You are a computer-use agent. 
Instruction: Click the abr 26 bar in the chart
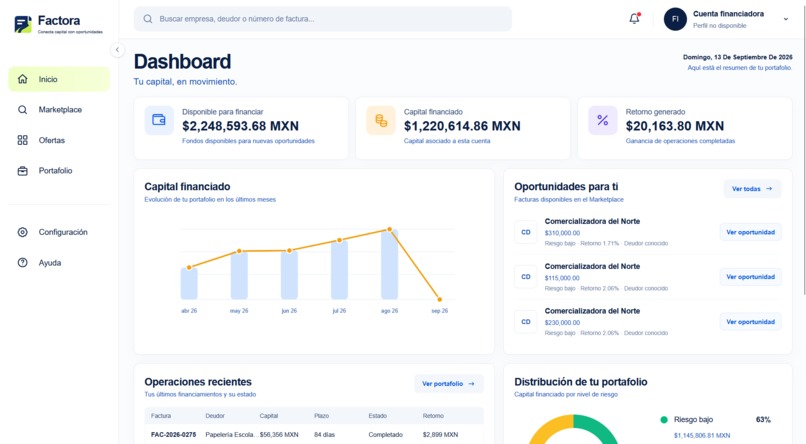[189, 283]
